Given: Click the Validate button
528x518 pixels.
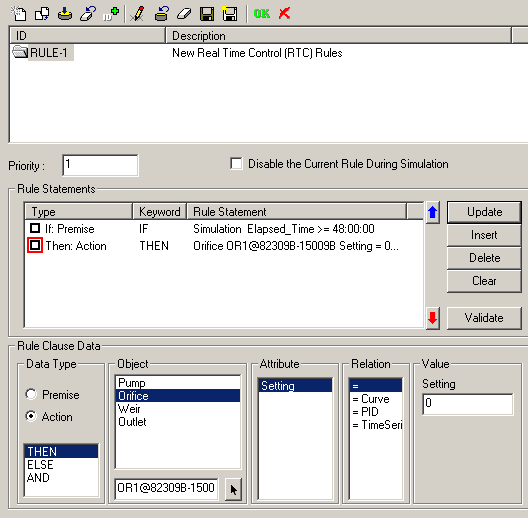Looking at the screenshot, I should click(484, 318).
